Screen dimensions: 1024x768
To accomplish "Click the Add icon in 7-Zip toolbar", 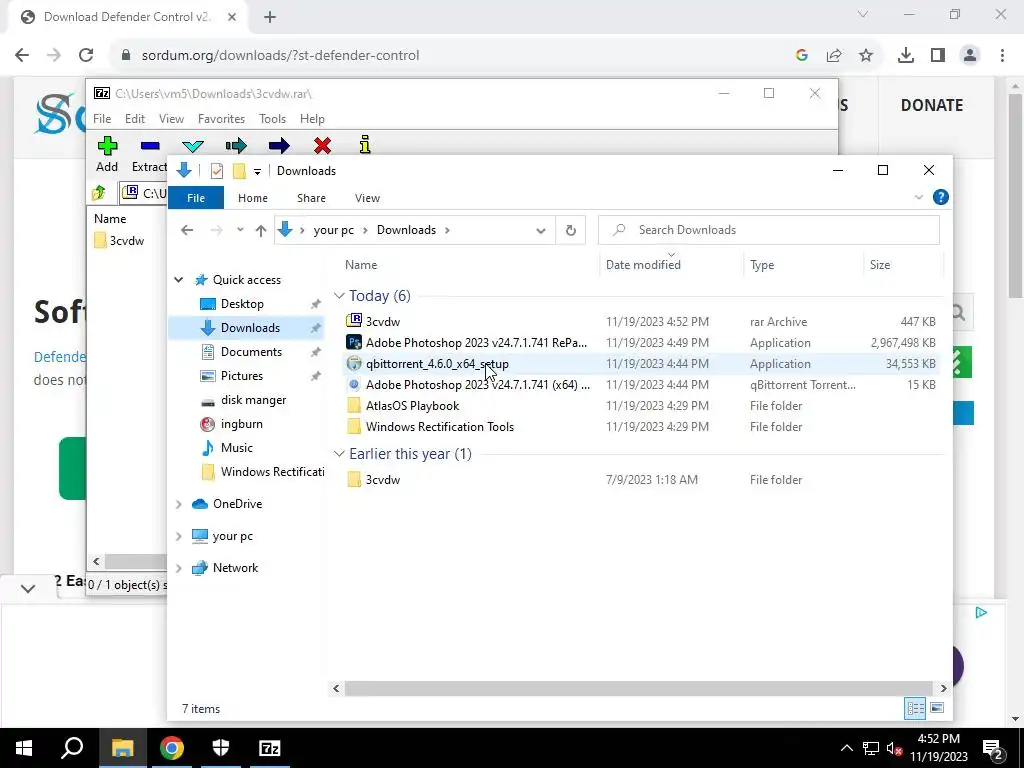I will [107, 146].
